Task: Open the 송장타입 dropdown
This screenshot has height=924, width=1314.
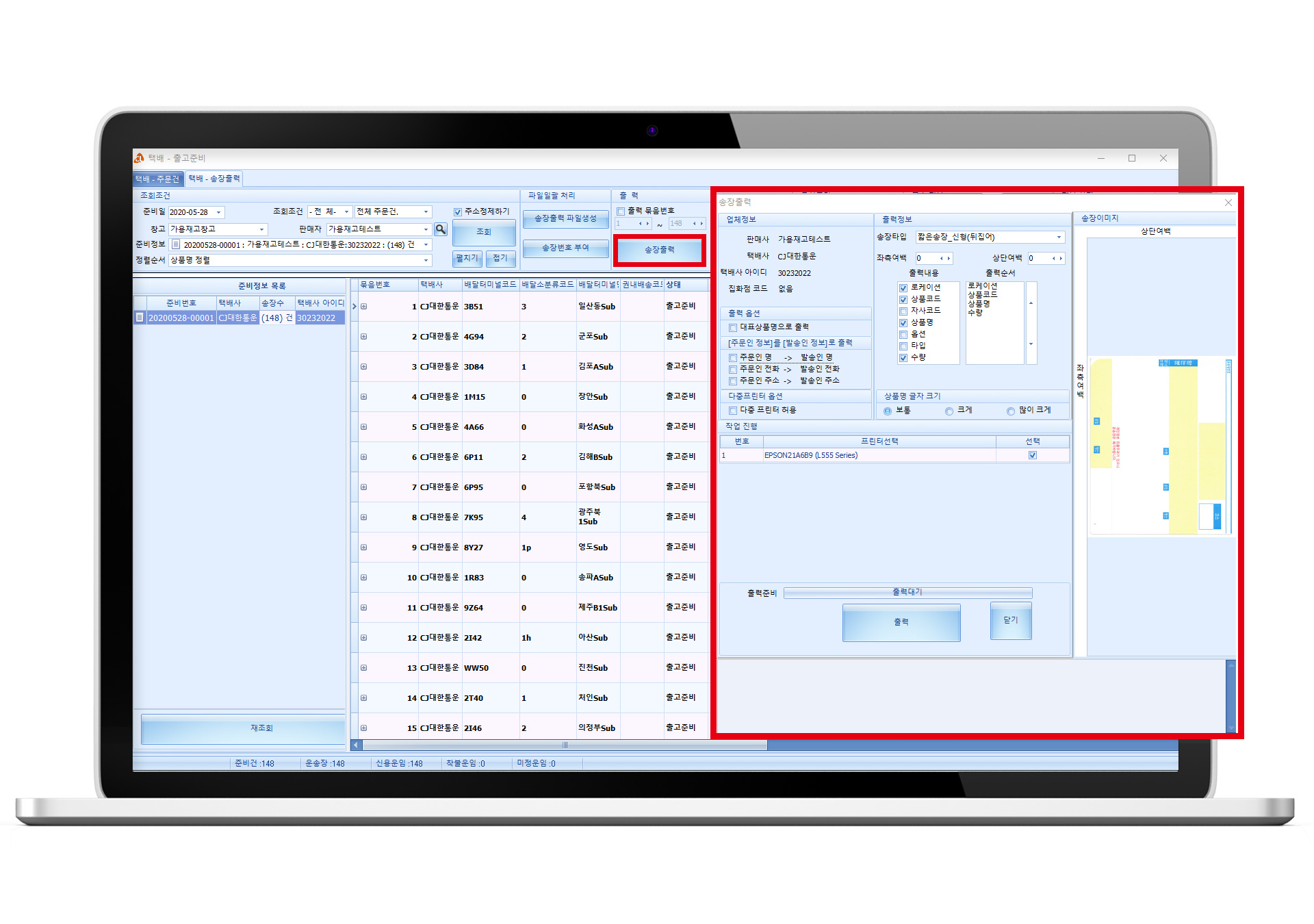Action: tap(1059, 238)
